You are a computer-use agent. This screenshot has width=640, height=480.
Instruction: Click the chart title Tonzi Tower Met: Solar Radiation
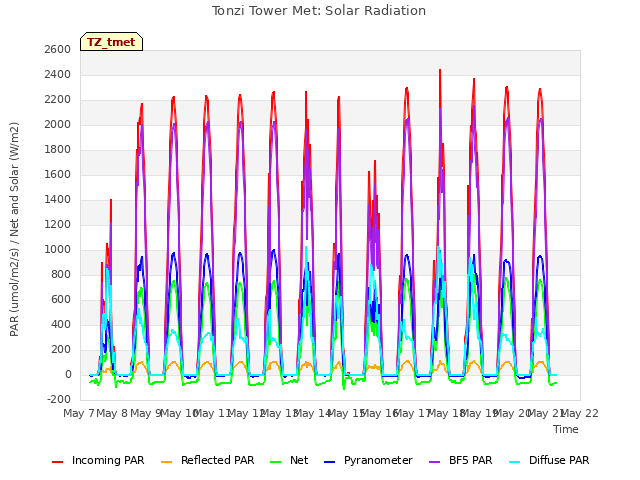click(319, 11)
